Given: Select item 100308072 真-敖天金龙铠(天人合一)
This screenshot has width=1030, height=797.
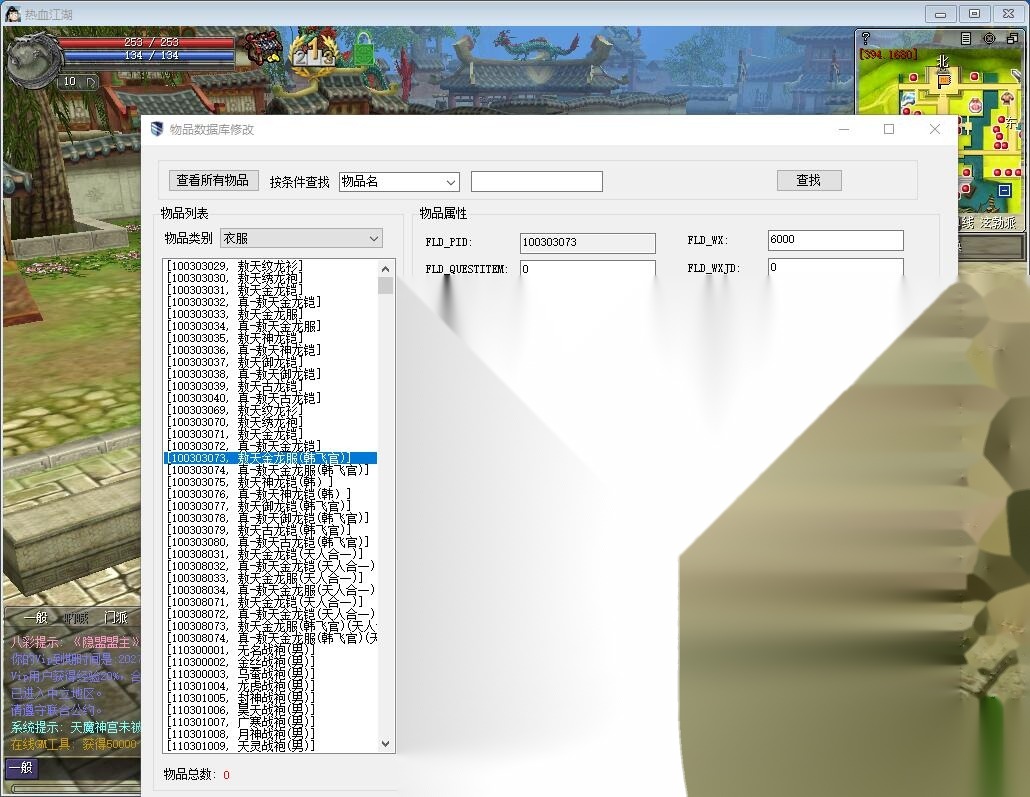Looking at the screenshot, I should pos(271,614).
